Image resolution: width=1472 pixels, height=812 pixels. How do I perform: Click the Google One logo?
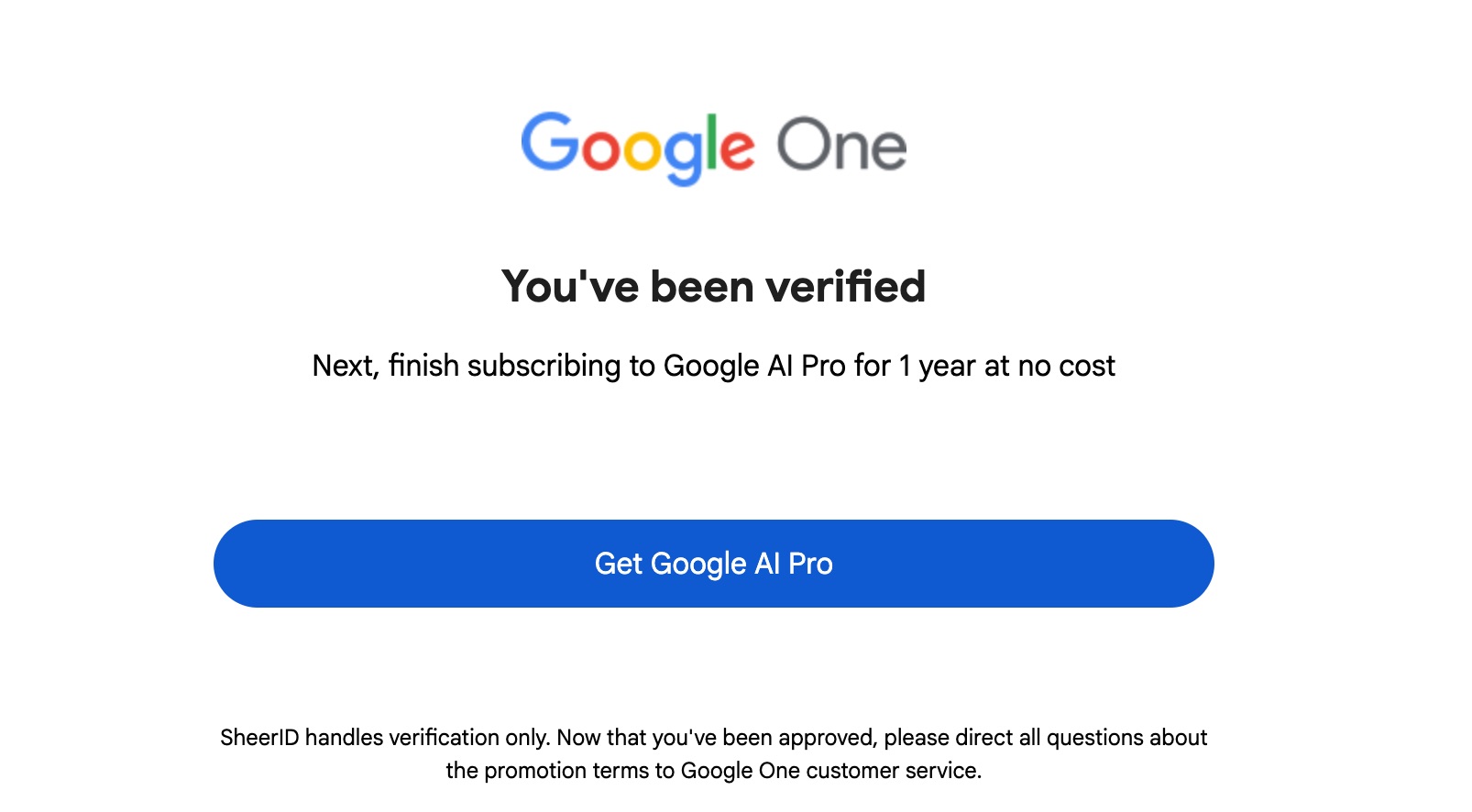[x=714, y=148]
